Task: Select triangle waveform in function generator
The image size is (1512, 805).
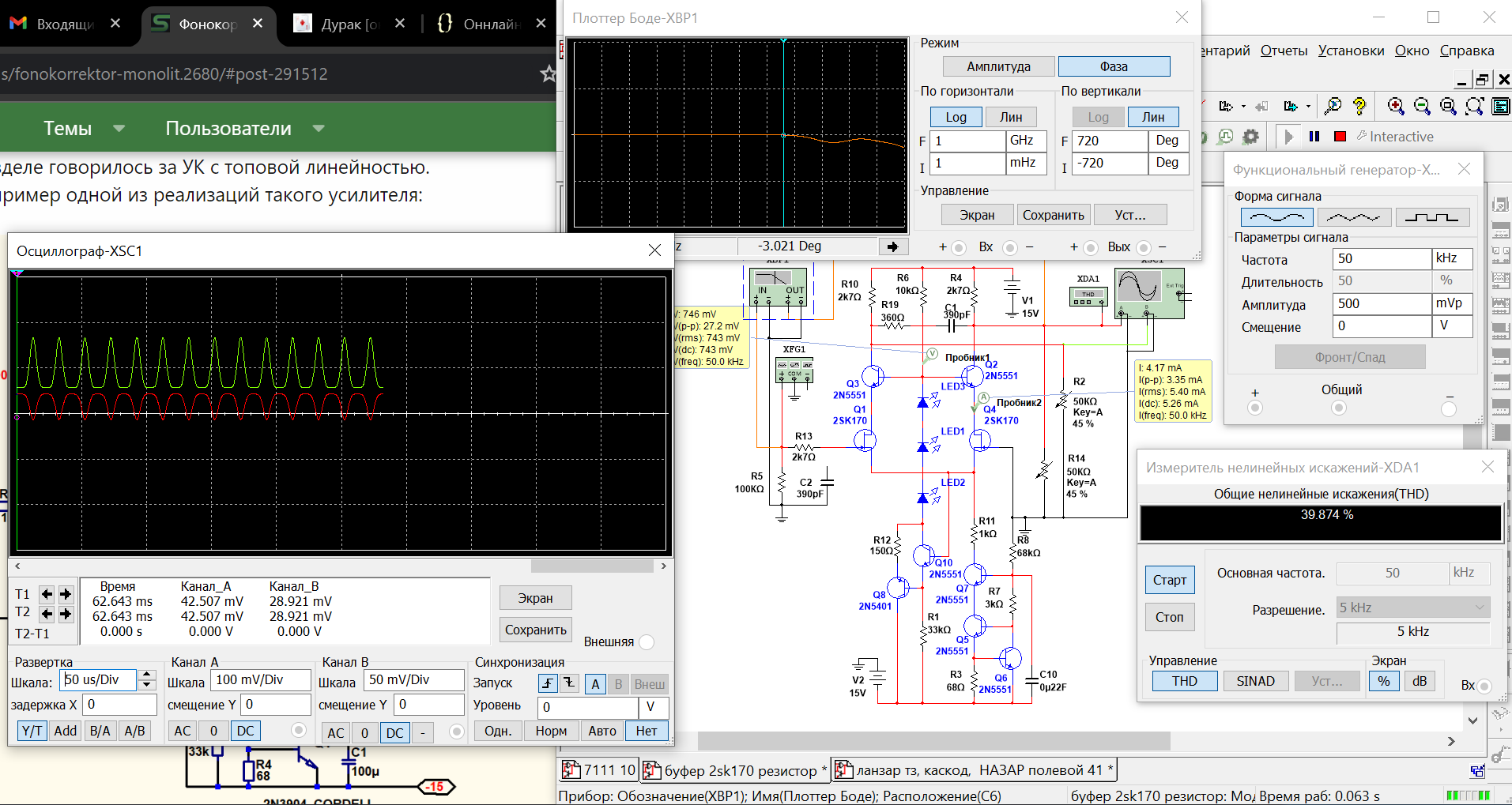Action: click(x=1355, y=216)
